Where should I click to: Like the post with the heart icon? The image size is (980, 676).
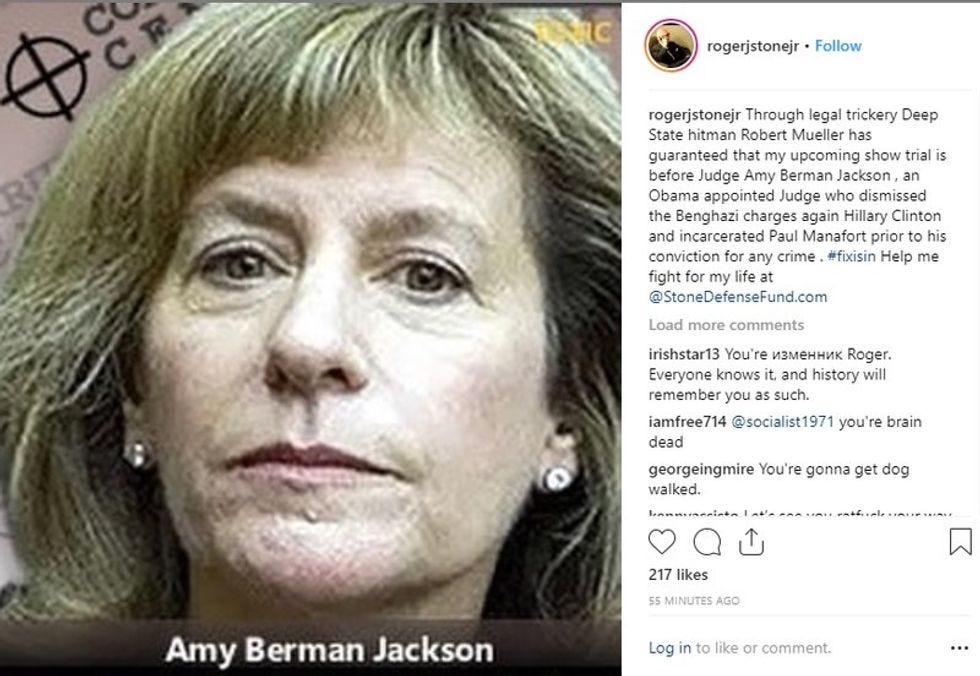(x=662, y=542)
